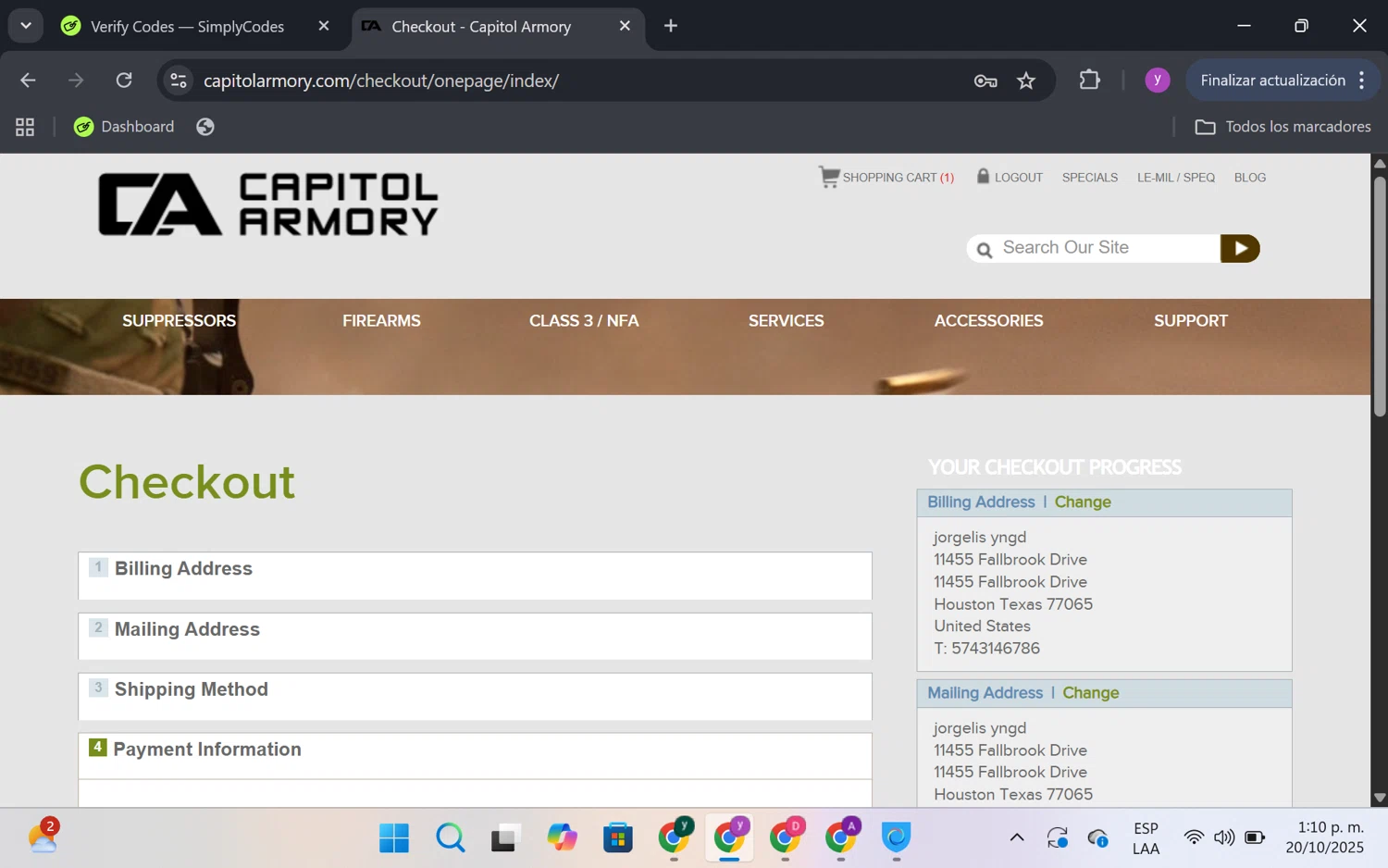Open Microsoft Store from taskbar
This screenshot has width=1388, height=868.
(618, 837)
